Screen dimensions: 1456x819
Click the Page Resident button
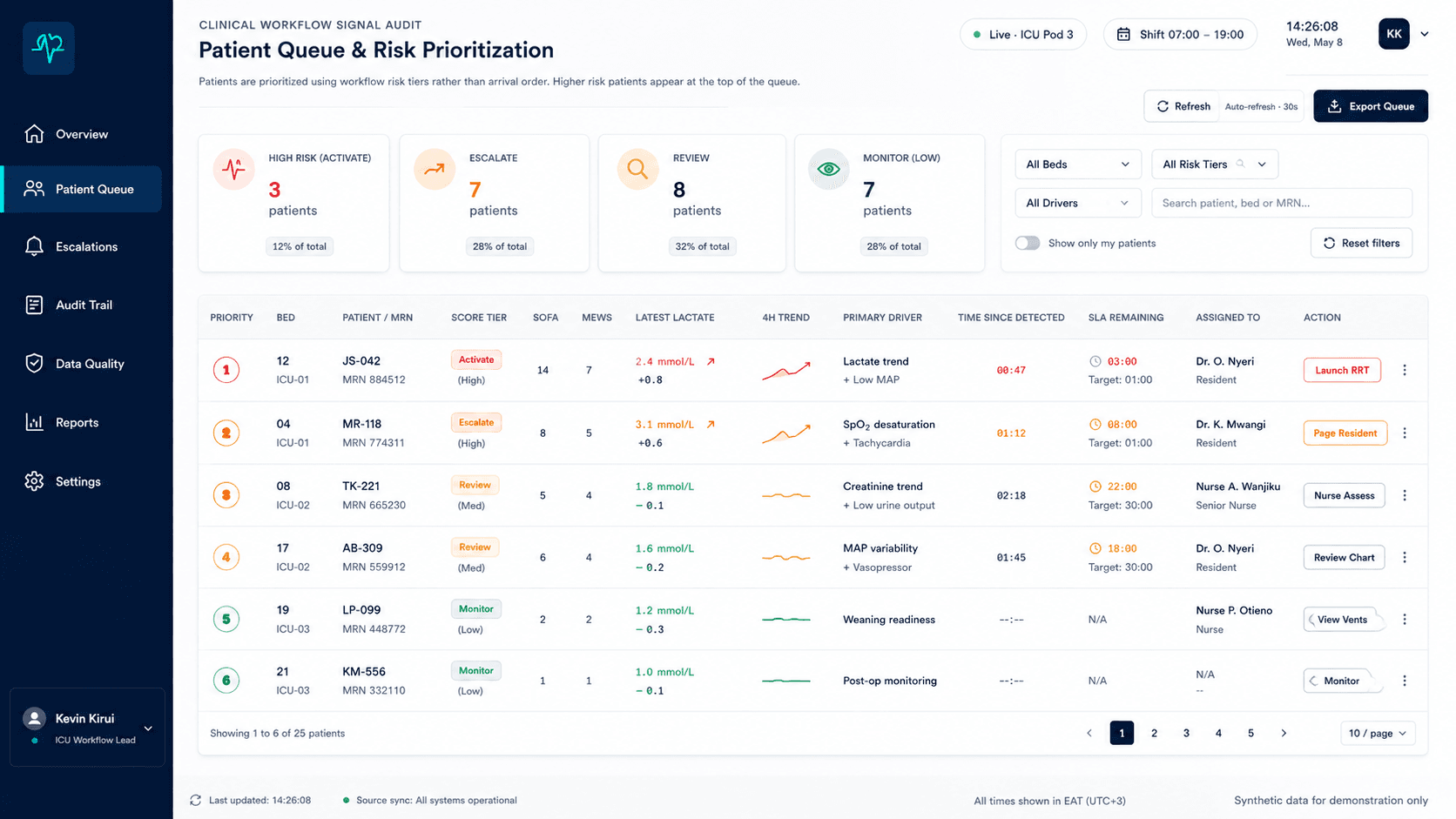tap(1345, 433)
